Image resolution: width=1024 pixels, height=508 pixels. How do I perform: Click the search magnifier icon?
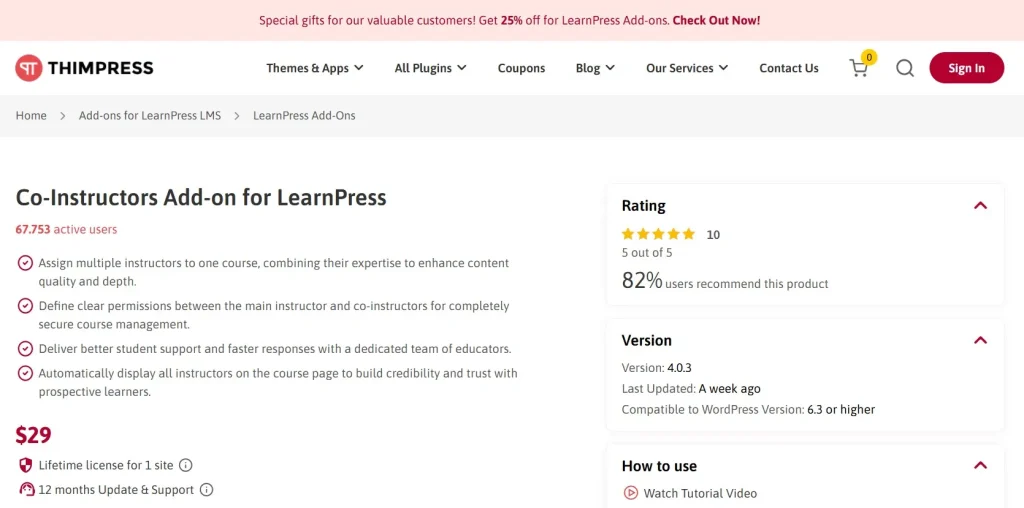904,68
